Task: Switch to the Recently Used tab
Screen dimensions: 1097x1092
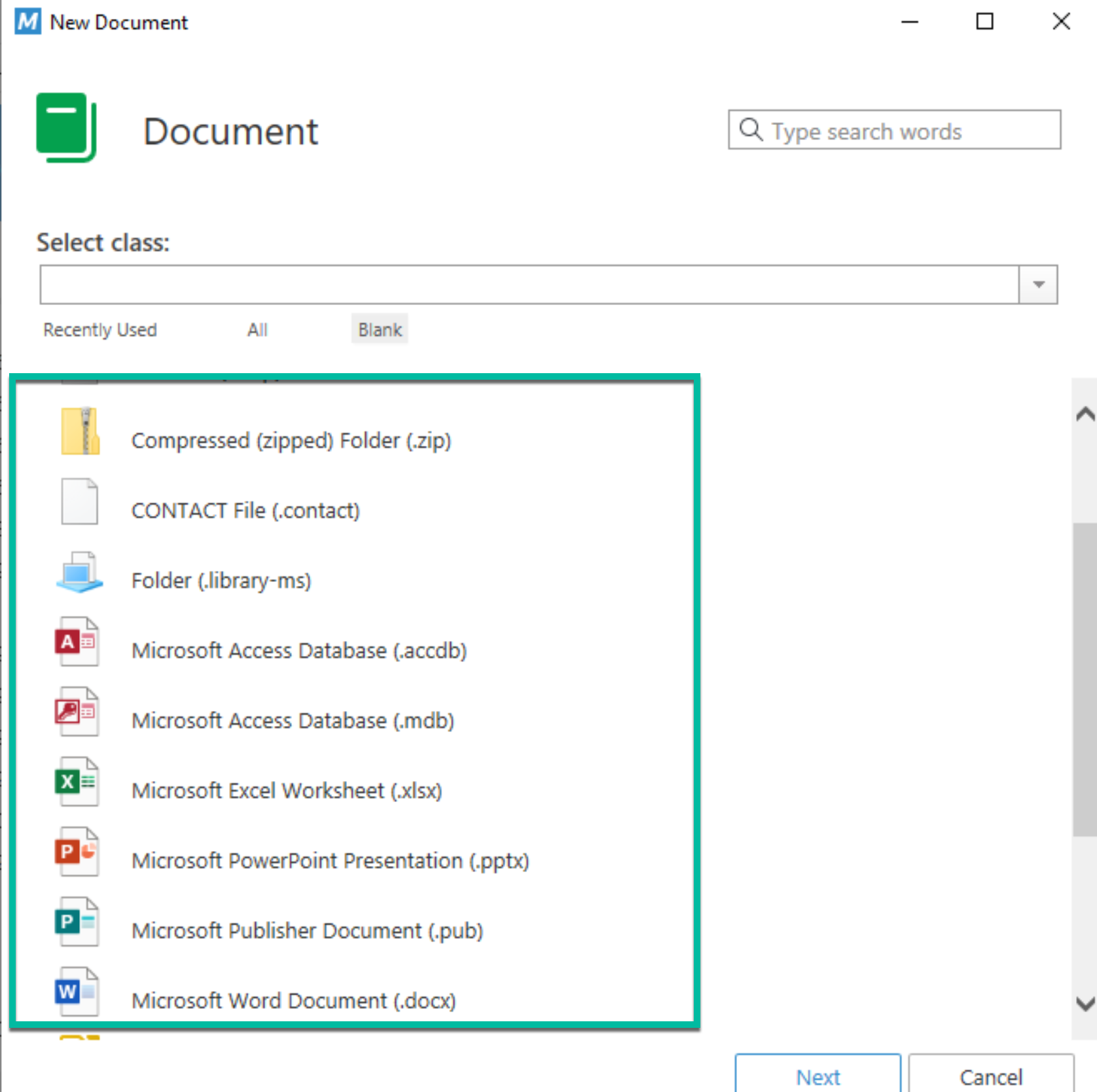Action: pos(100,330)
